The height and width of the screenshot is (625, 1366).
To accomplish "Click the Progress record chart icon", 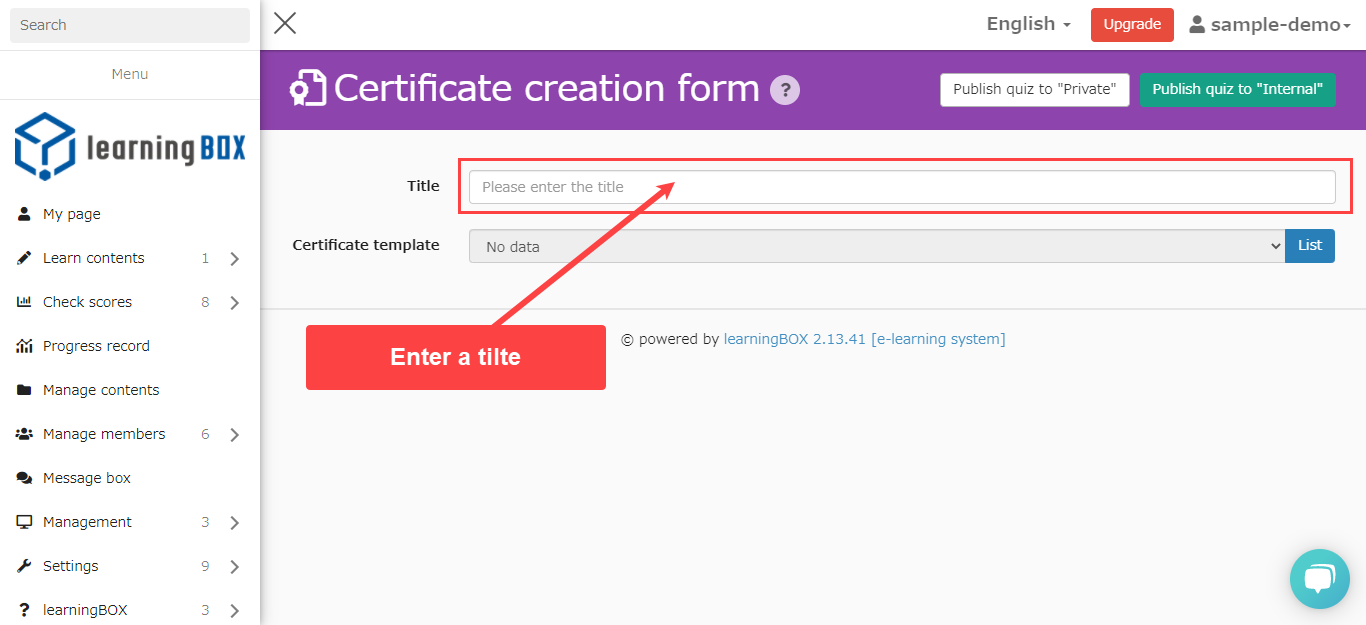I will tap(24, 346).
